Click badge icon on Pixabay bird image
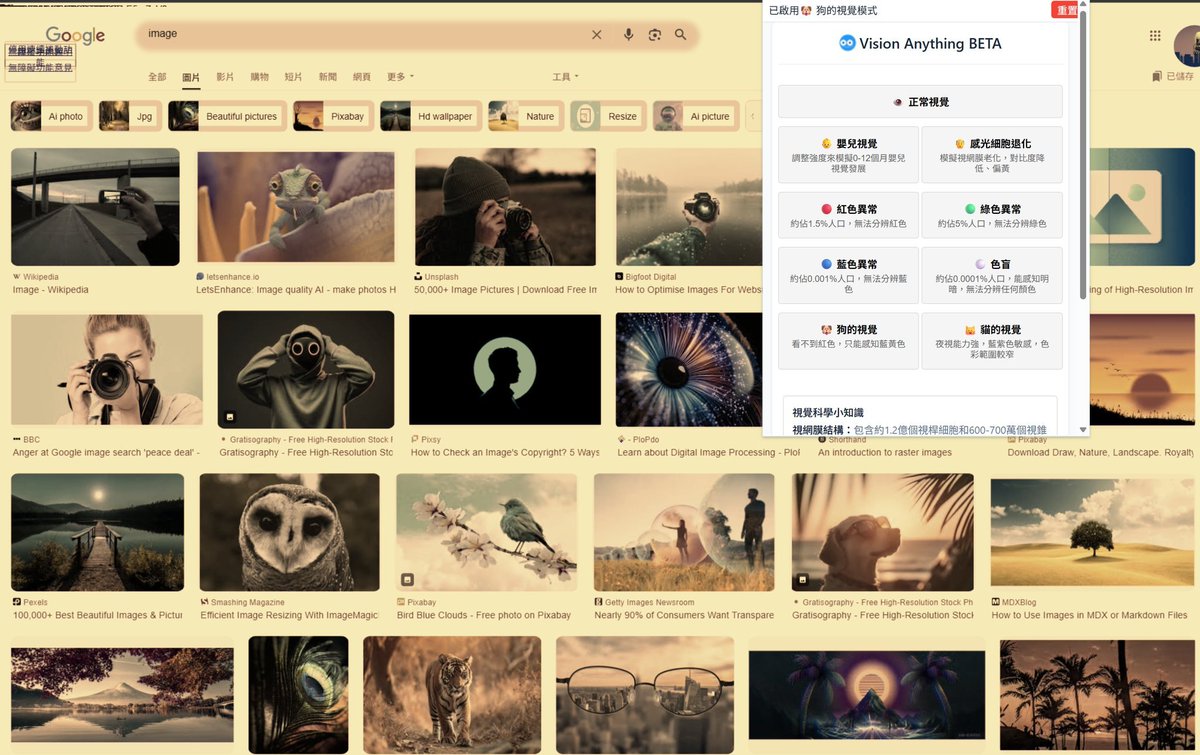Screen dimensions: 1200x755 click(x=408, y=579)
